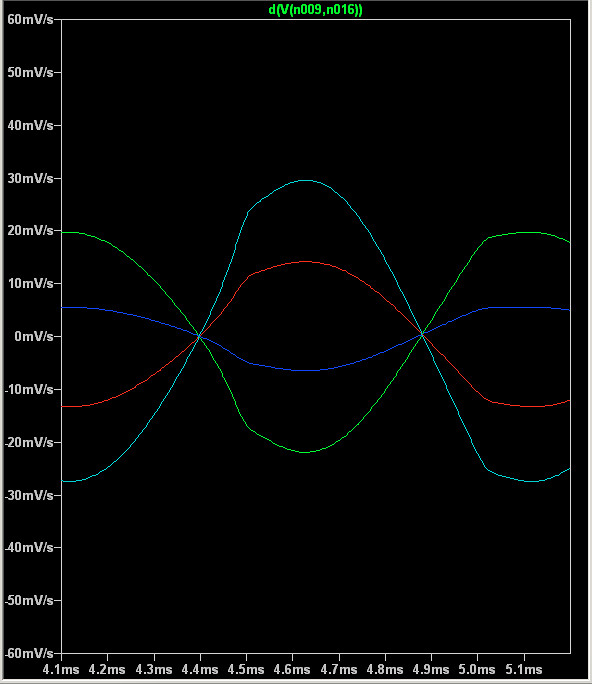Click the -20mV/s axis label
Screen dimensions: 592x684
pyautogui.click(x=28, y=442)
